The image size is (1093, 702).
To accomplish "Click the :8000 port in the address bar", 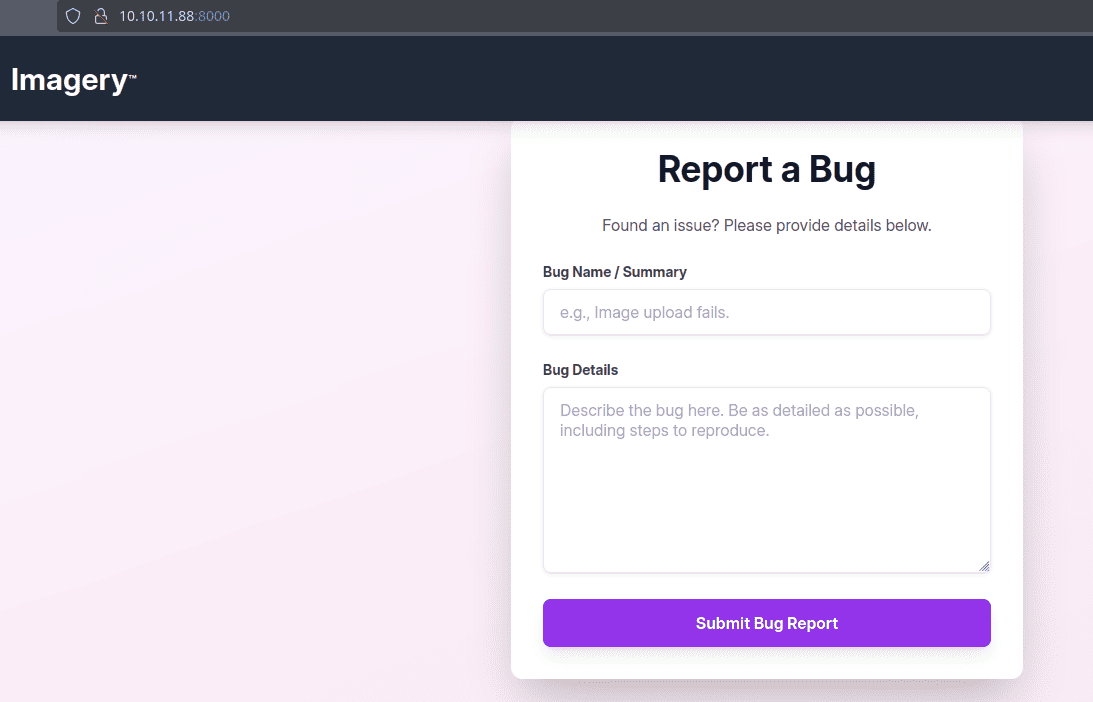I will tap(213, 16).
